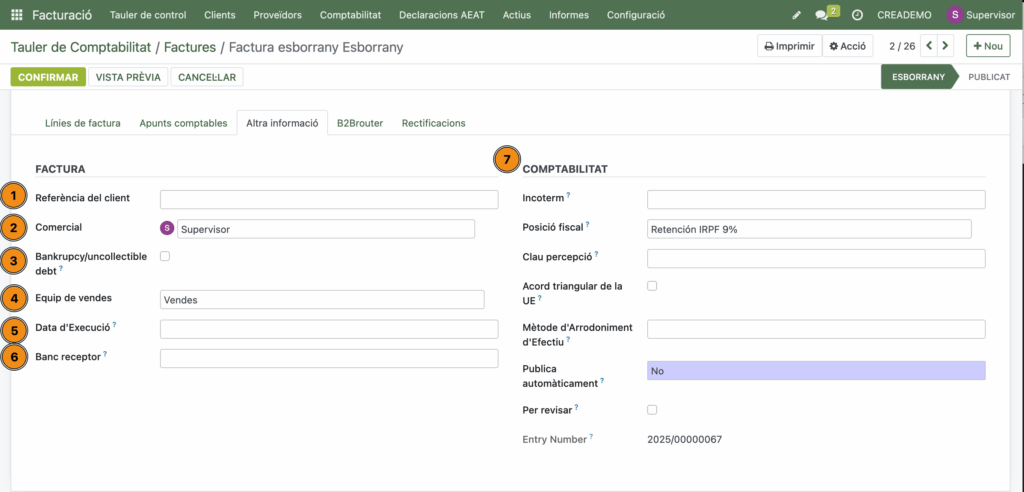Open the chat messages icon with badge
This screenshot has width=1024, height=492.
822,15
